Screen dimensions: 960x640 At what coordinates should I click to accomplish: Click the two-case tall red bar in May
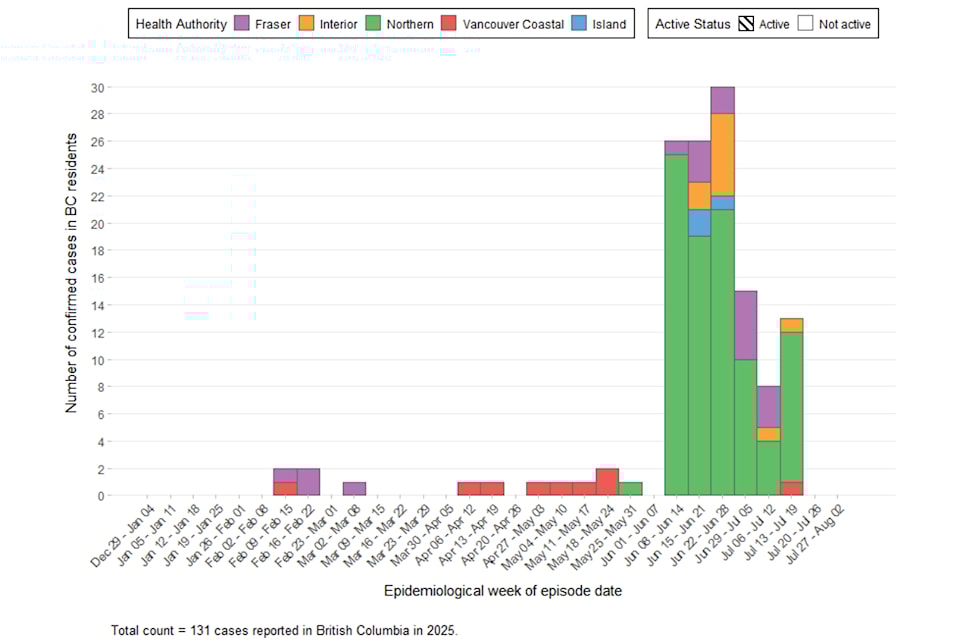[607, 481]
